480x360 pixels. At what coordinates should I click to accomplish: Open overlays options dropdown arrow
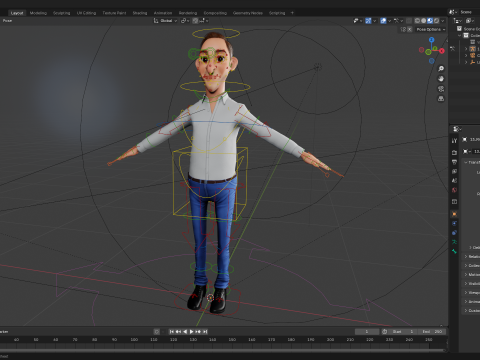(389, 21)
